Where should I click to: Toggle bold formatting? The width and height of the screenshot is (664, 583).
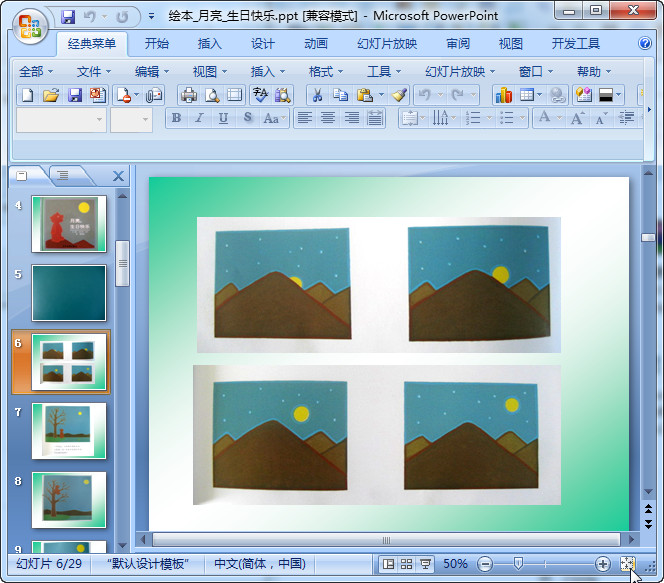pyautogui.click(x=177, y=118)
